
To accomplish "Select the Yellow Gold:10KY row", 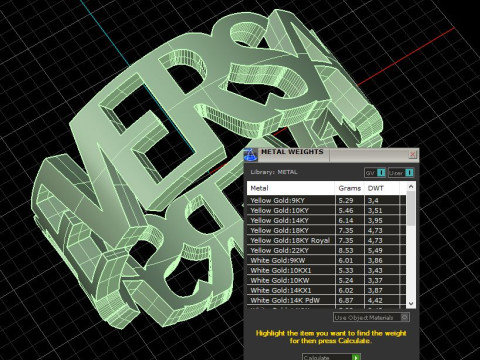I will tap(326, 210).
